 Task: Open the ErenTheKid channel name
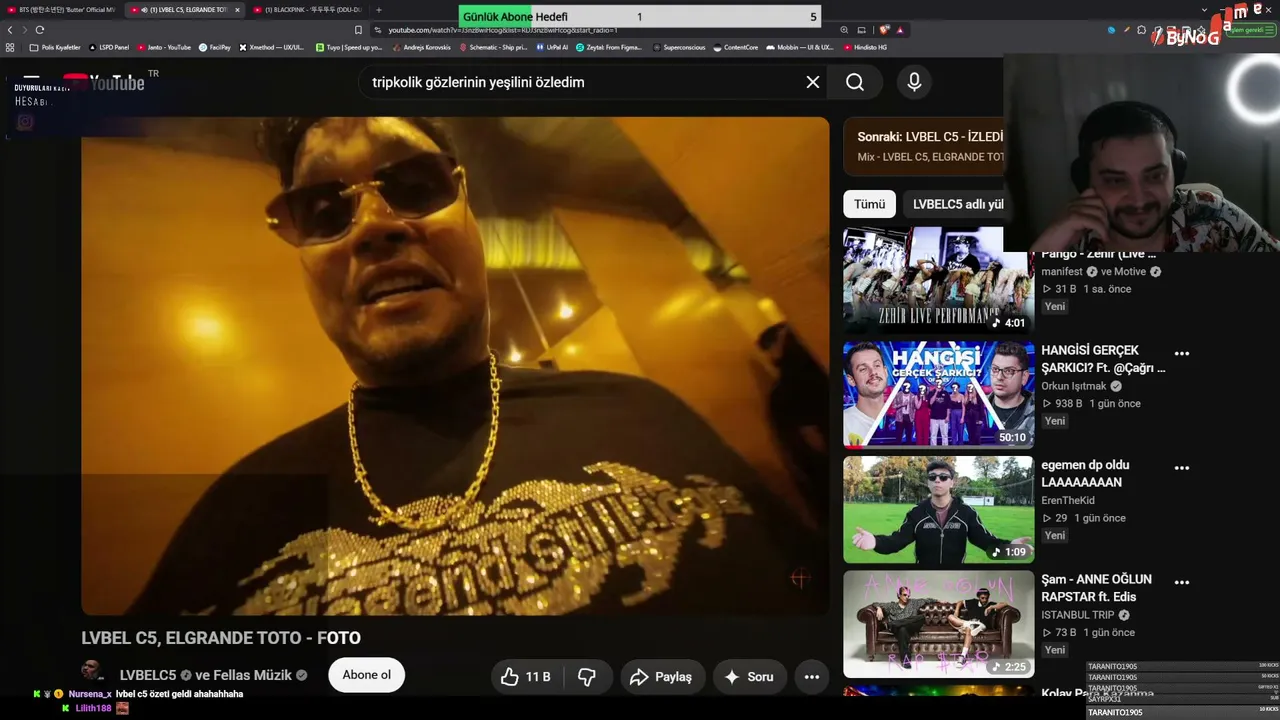(x=1069, y=500)
